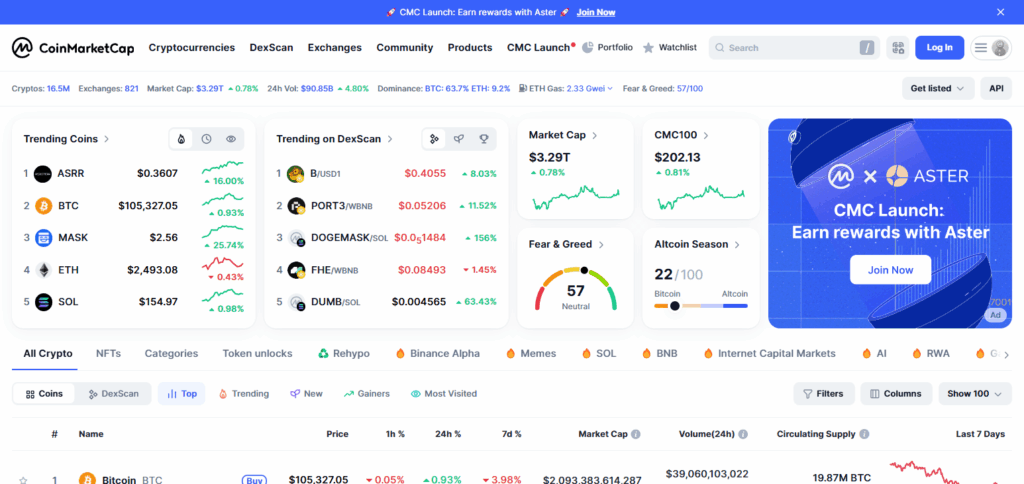Click the Volume(24h) column info icon
Viewport: 1024px width, 484px height.
pos(743,434)
